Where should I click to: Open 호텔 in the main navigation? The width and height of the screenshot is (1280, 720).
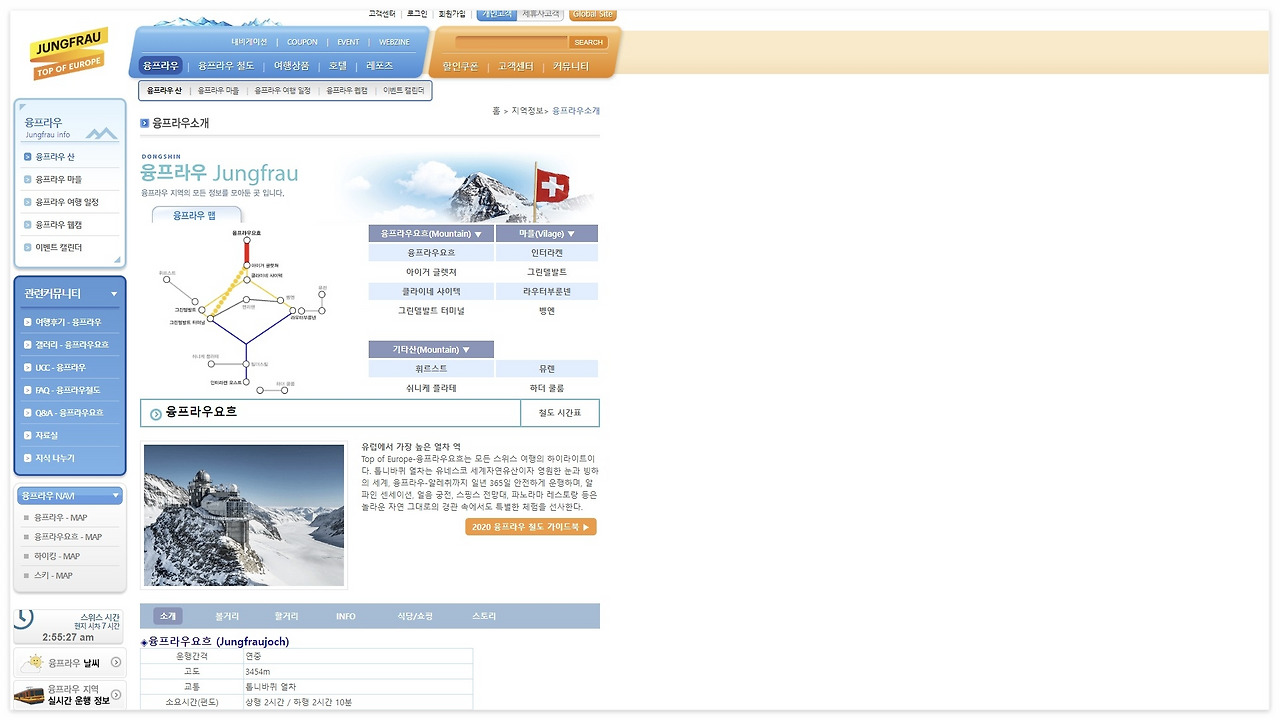338,66
